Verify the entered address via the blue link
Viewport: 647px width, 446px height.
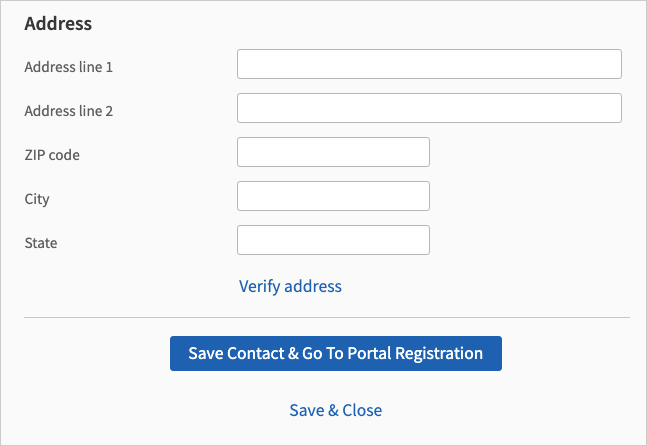[290, 286]
